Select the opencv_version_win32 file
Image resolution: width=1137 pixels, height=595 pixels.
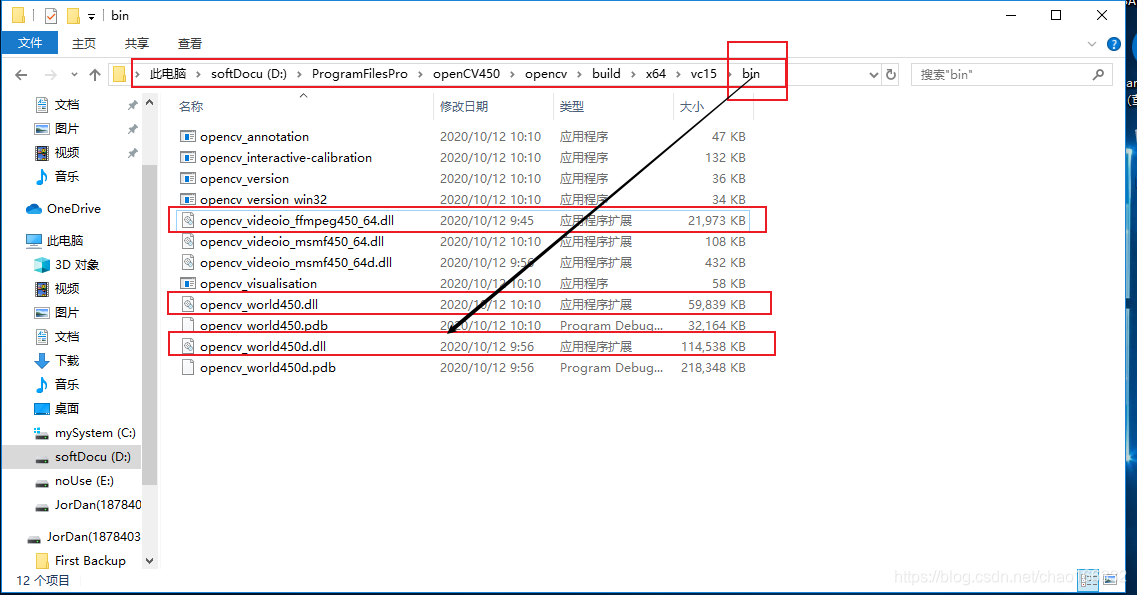tap(263, 199)
